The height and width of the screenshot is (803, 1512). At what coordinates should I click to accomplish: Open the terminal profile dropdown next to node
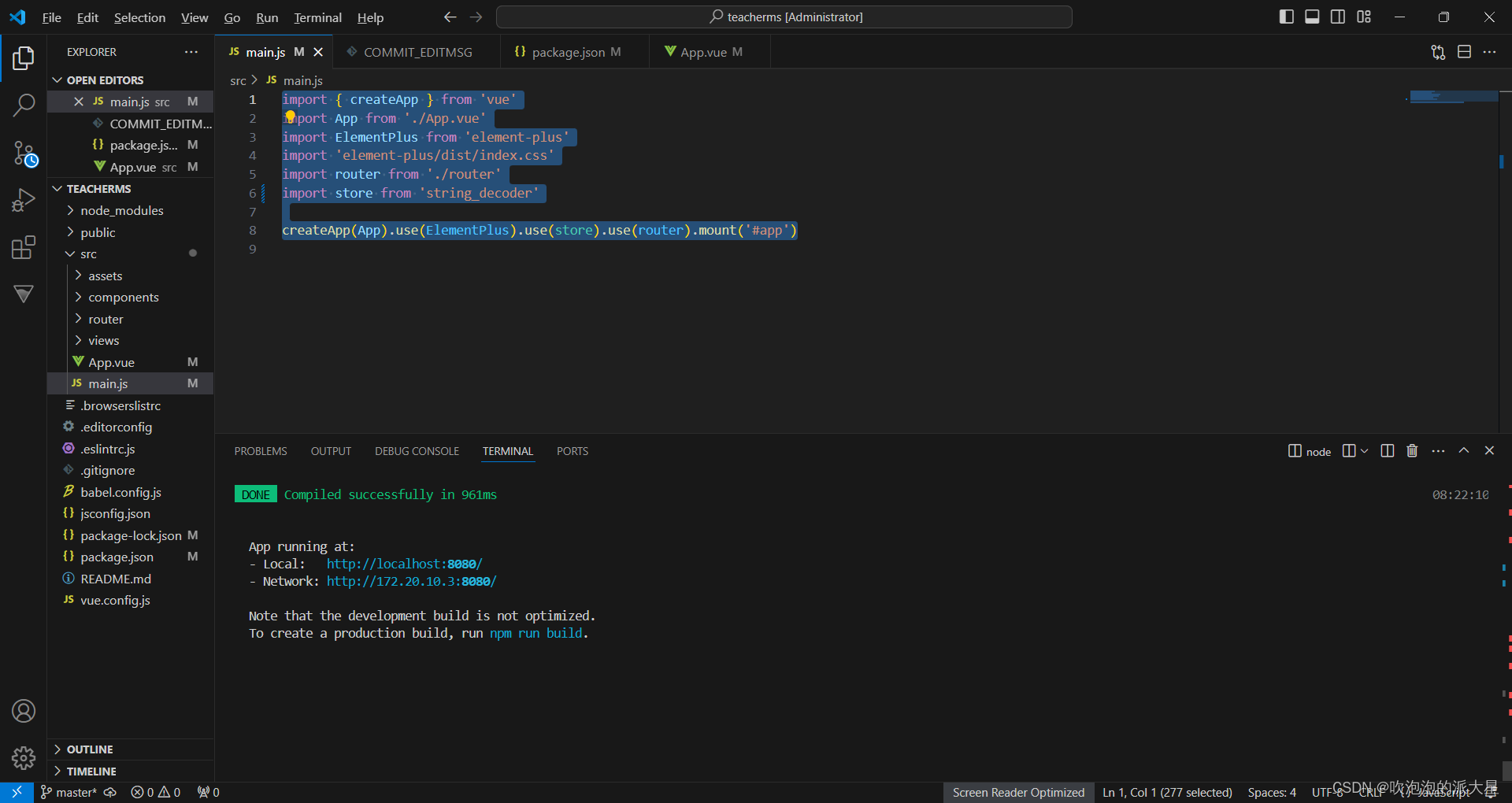point(1365,450)
